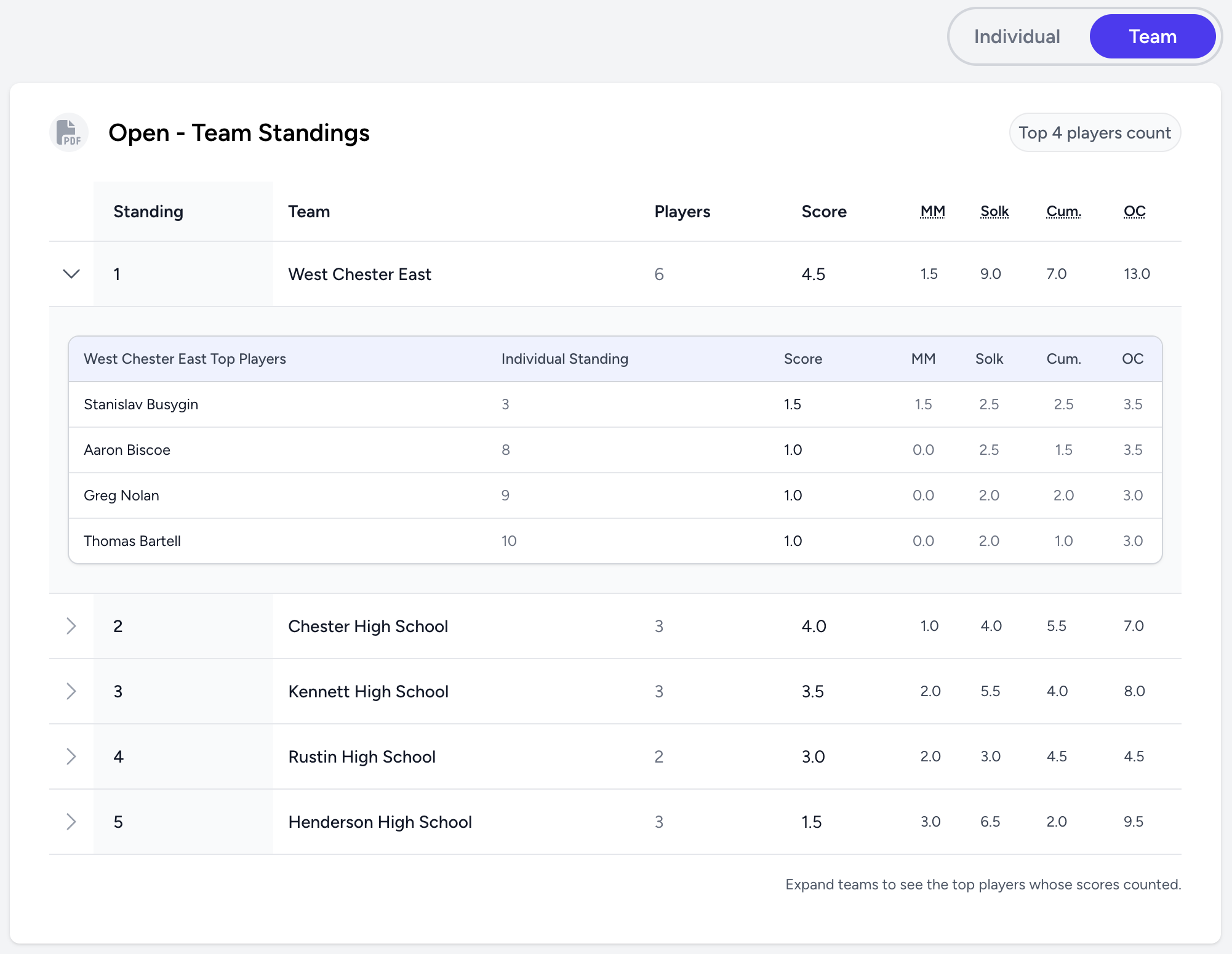Expand Rustin High School team row
Image resolution: width=1232 pixels, height=954 pixels.
pos(71,756)
